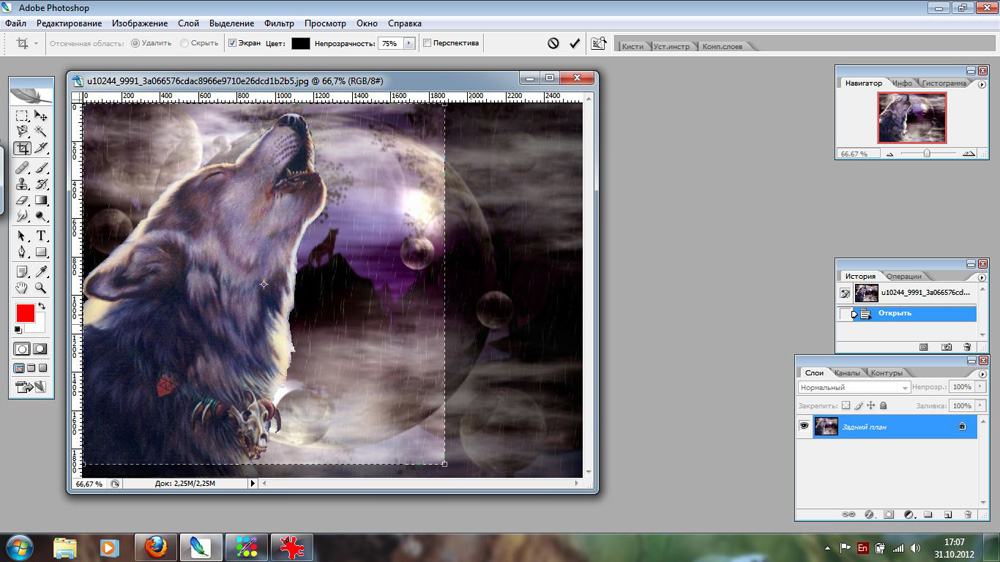Adjust the Navigator zoom slider
The height and width of the screenshot is (562, 1000).
click(927, 154)
